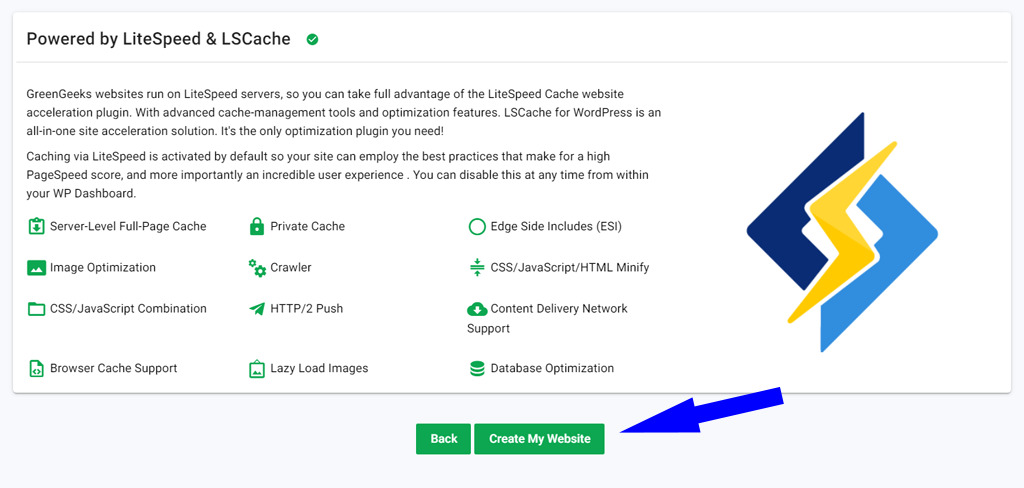The image size is (1024, 488).
Task: Click the Powered by LiteSpeed & LSCache heading
Action: [159, 39]
